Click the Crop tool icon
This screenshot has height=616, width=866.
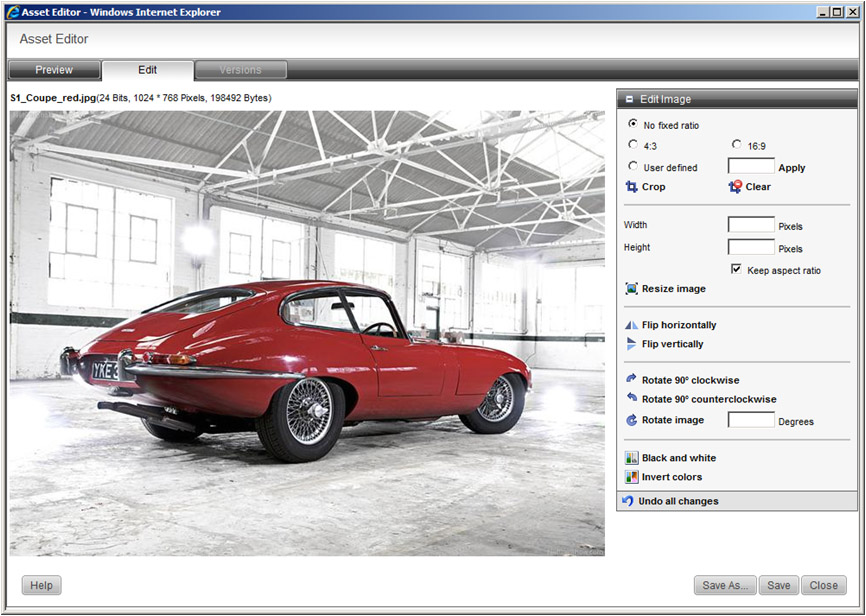631,187
